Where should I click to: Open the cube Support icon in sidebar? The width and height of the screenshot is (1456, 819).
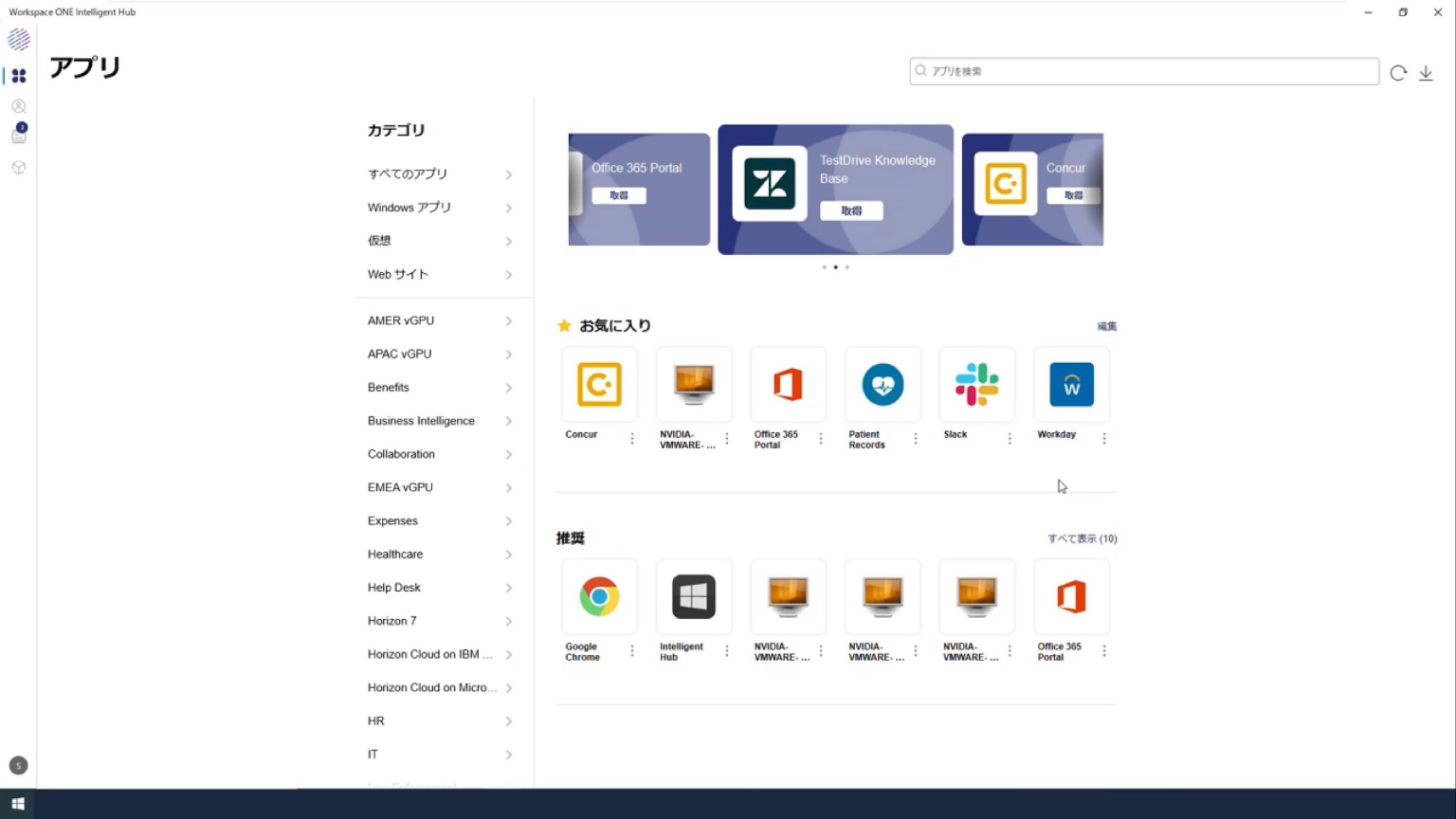tap(18, 168)
